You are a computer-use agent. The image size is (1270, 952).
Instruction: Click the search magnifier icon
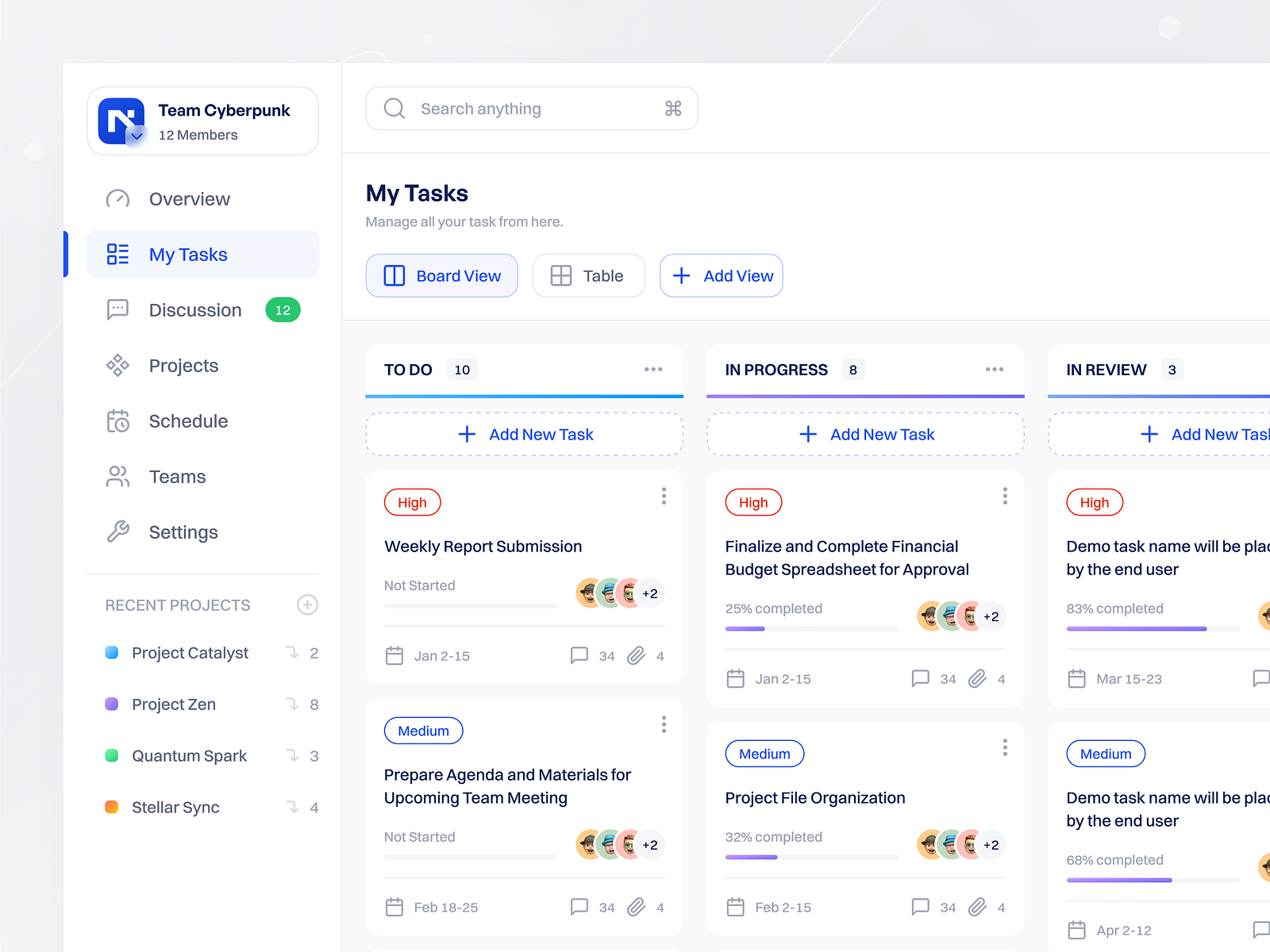tap(394, 108)
